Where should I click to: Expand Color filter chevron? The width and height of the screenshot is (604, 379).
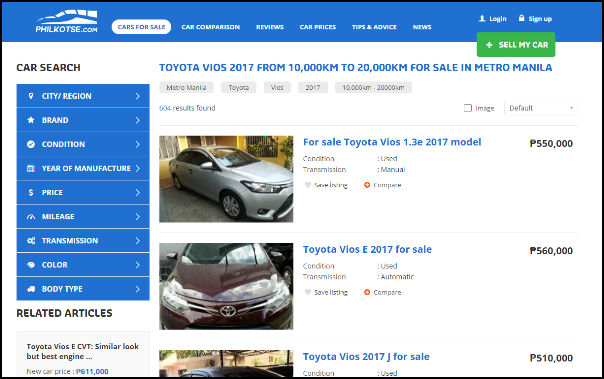[x=138, y=265]
